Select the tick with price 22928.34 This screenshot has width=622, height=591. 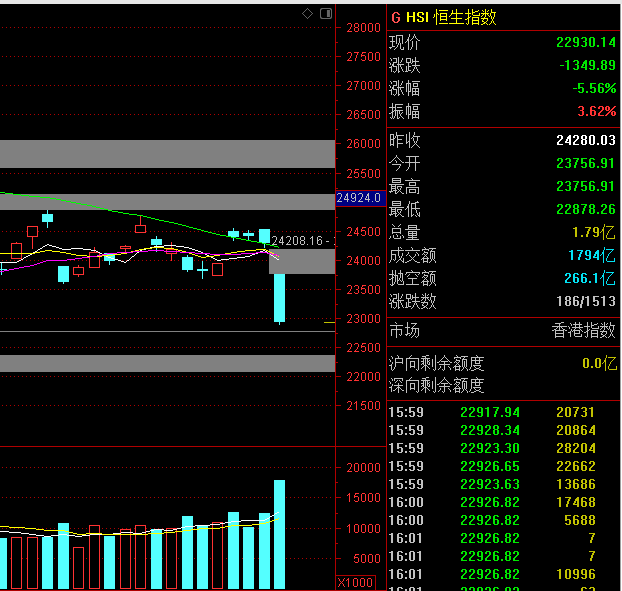[x=503, y=430]
